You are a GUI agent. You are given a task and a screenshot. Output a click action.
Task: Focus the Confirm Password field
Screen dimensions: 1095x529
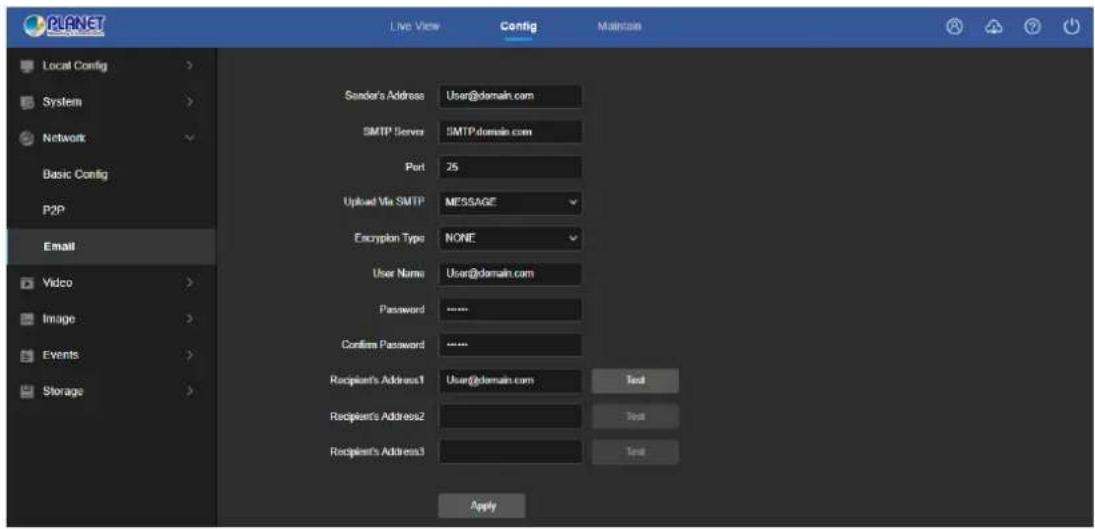pyautogui.click(x=510, y=345)
